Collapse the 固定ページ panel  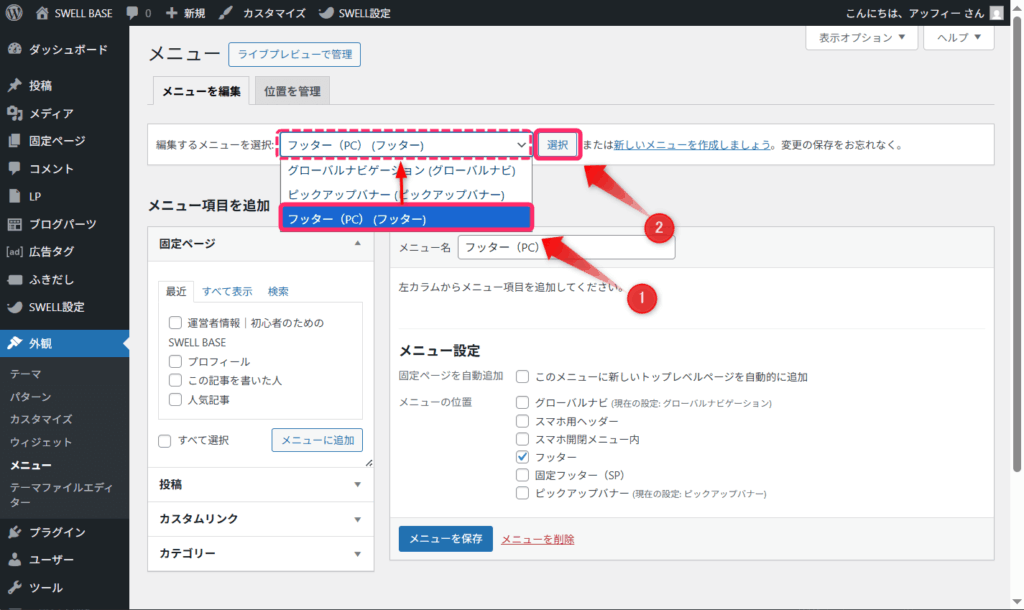click(x=357, y=243)
